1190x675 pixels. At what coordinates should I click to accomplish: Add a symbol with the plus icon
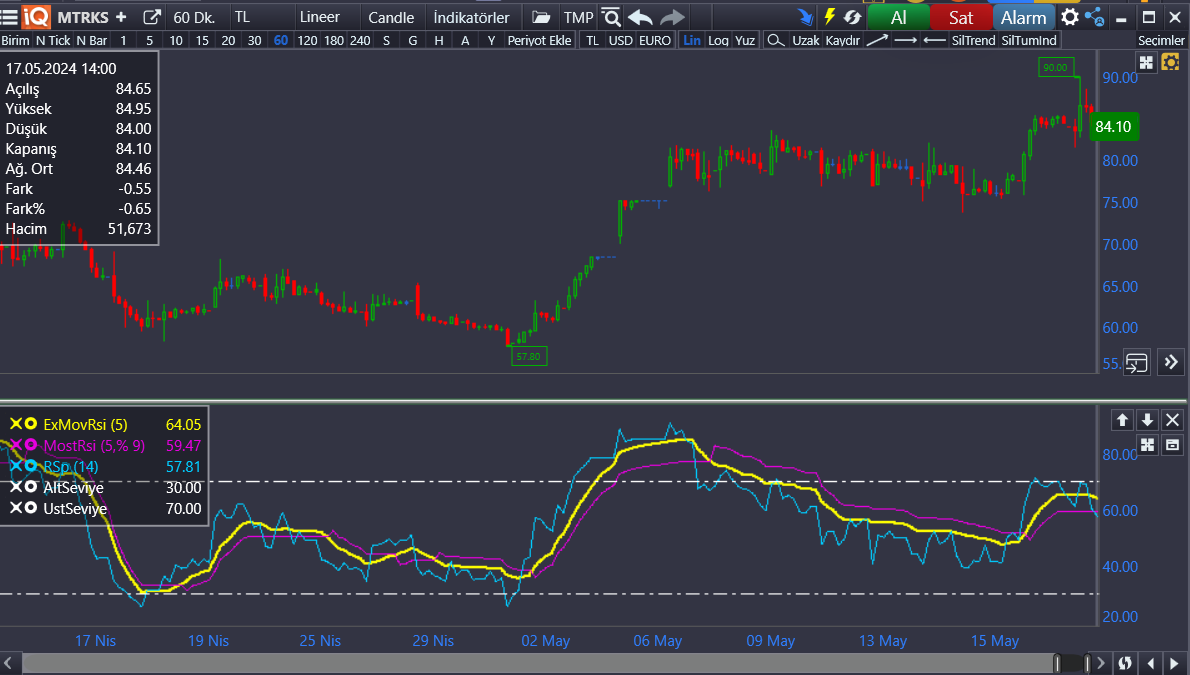click(121, 17)
